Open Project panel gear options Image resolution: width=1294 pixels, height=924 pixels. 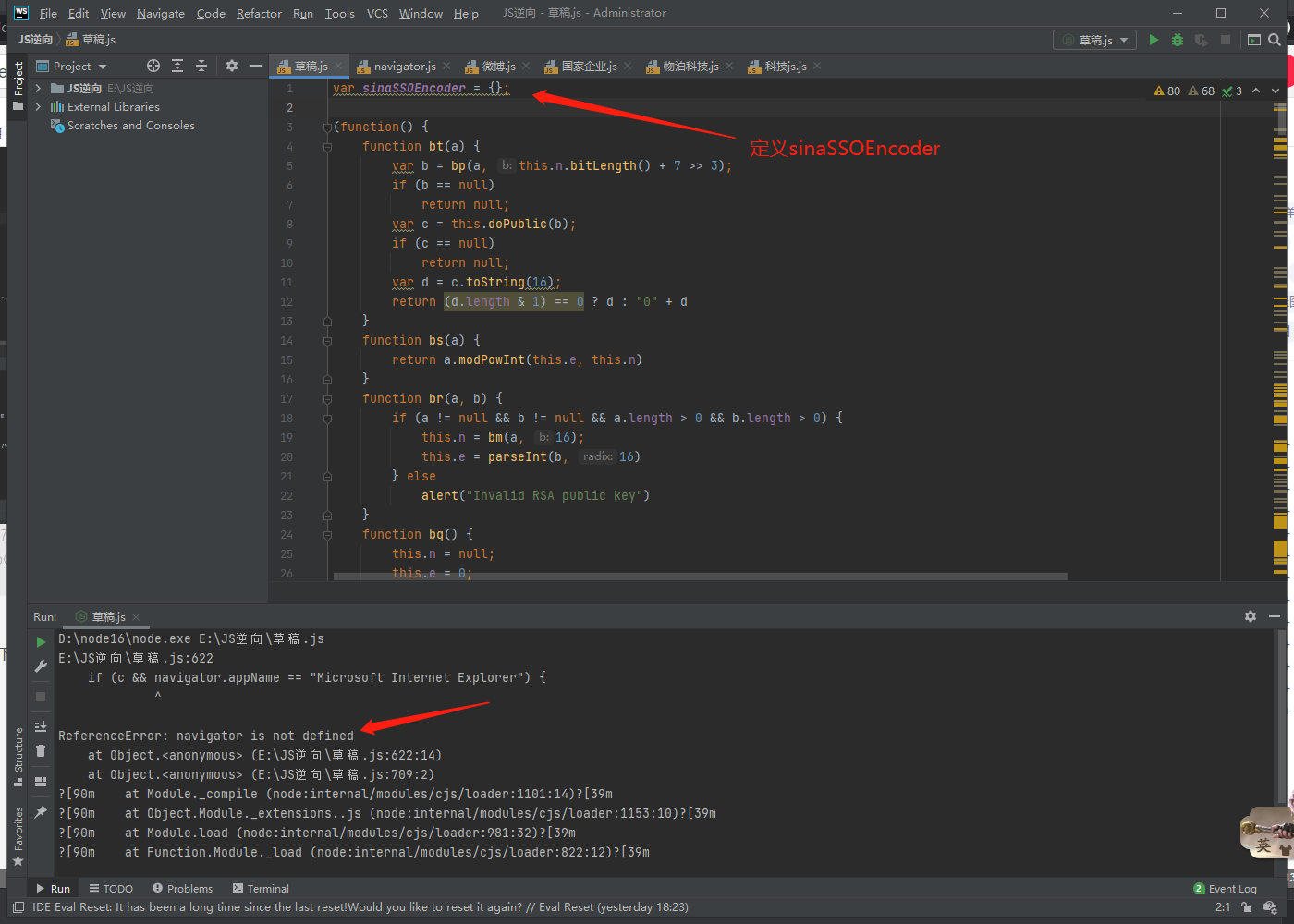tap(232, 66)
